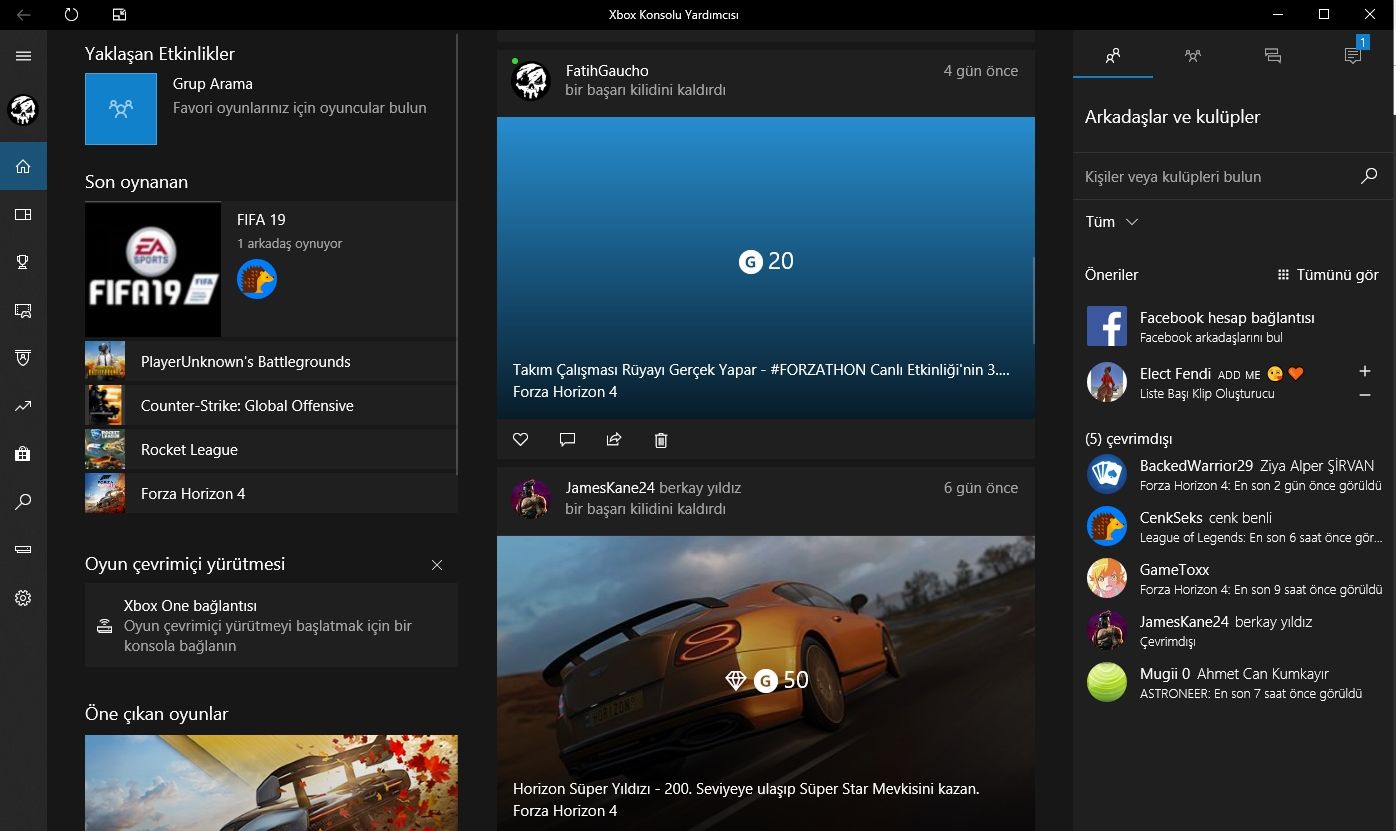This screenshot has height=831, width=1396.
Task: Select JamesKane24 in the offline friends list
Action: click(1234, 631)
